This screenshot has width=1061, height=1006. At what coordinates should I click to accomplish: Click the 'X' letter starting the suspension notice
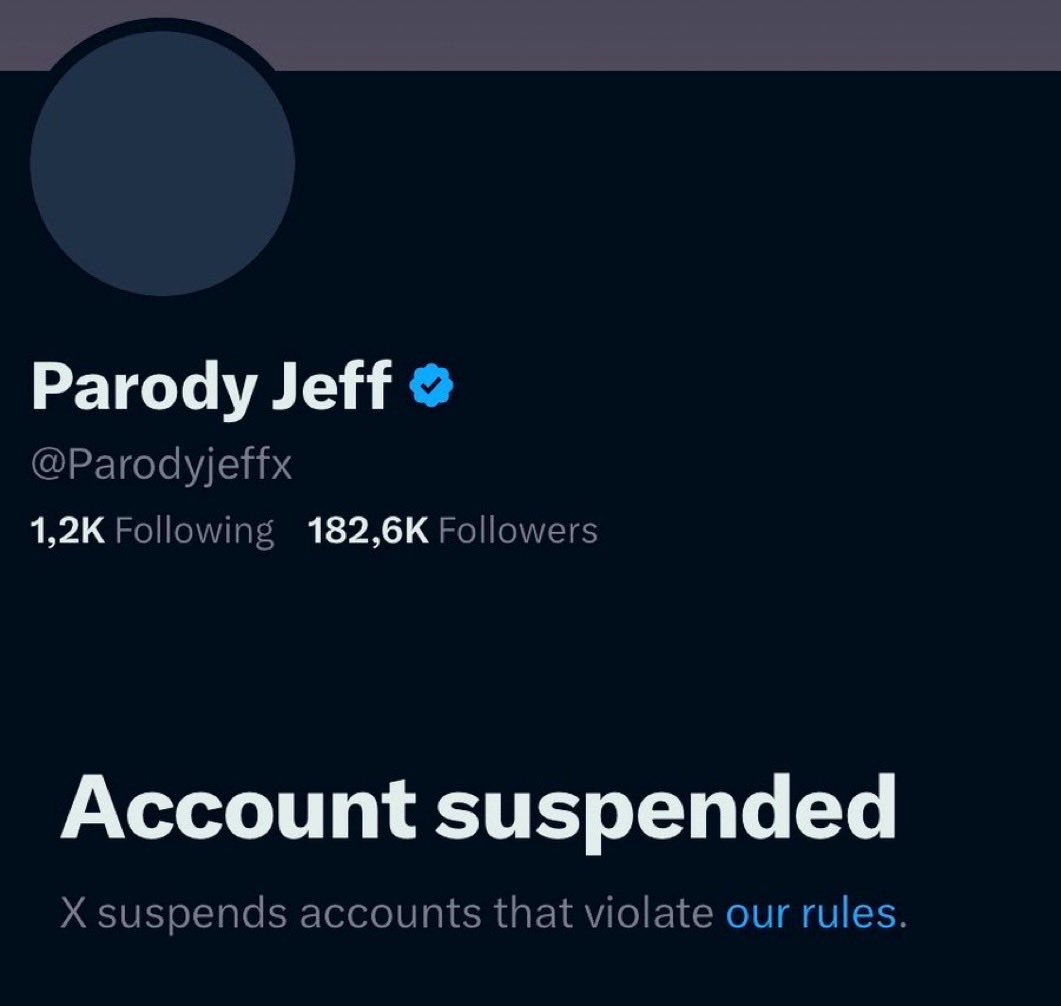74,914
